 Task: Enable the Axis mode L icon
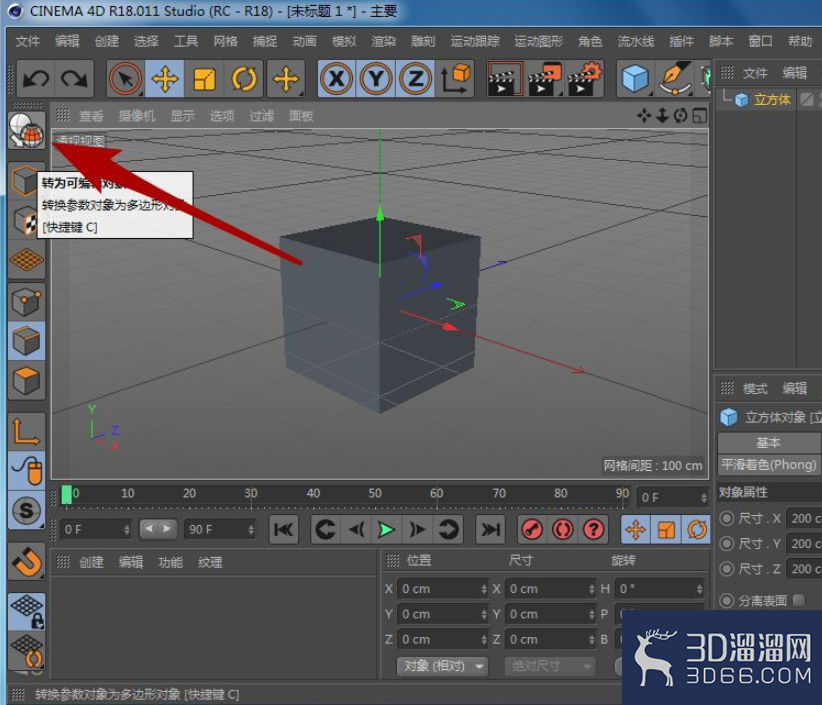[26, 431]
